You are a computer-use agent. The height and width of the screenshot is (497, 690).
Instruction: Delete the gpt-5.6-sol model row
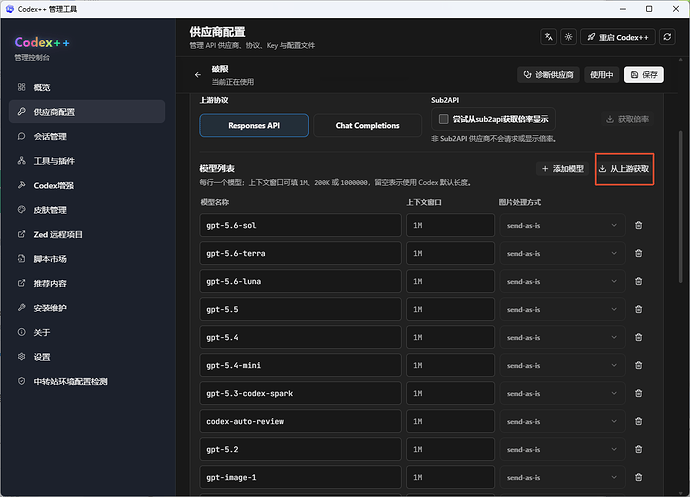(639, 225)
